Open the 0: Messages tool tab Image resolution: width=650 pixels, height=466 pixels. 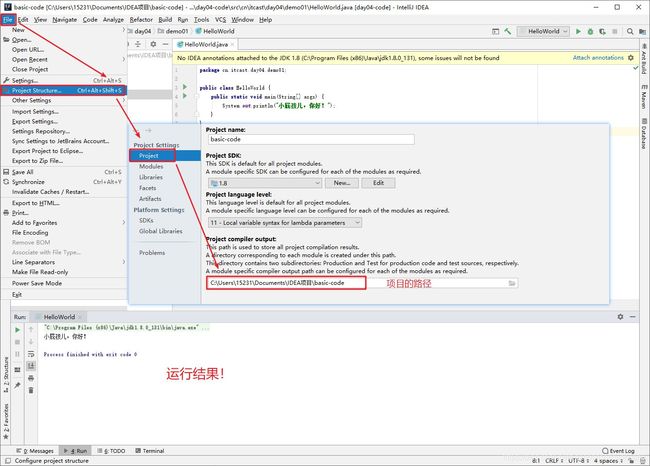(x=35, y=451)
